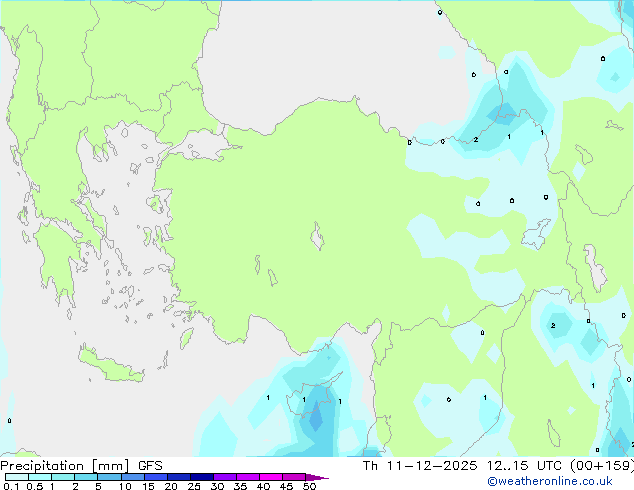Viewport: 634px width, 490px height.
Task: Click the '30' legend scale label
Action: tap(217, 486)
